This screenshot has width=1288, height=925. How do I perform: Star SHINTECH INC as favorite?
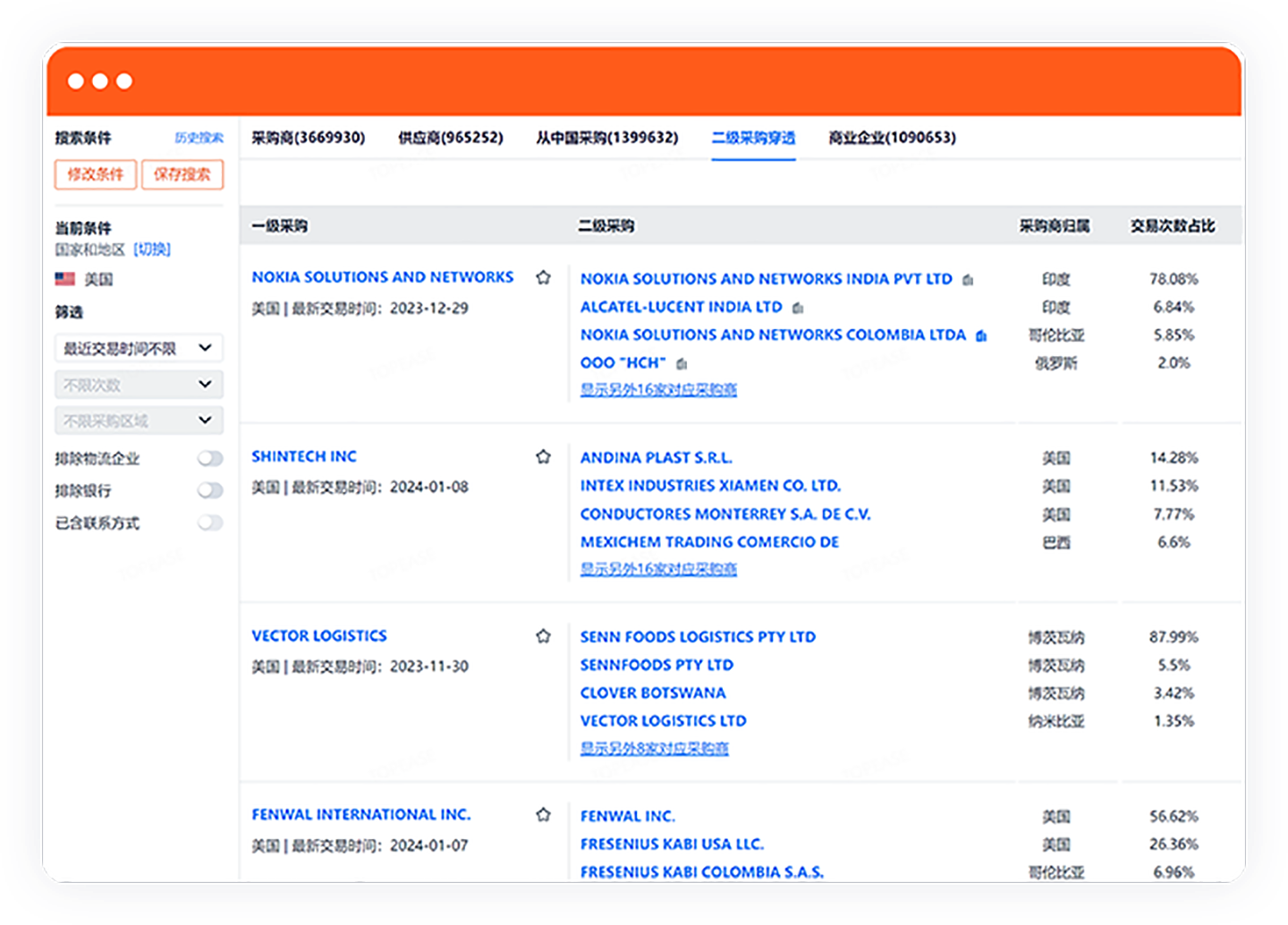click(543, 456)
